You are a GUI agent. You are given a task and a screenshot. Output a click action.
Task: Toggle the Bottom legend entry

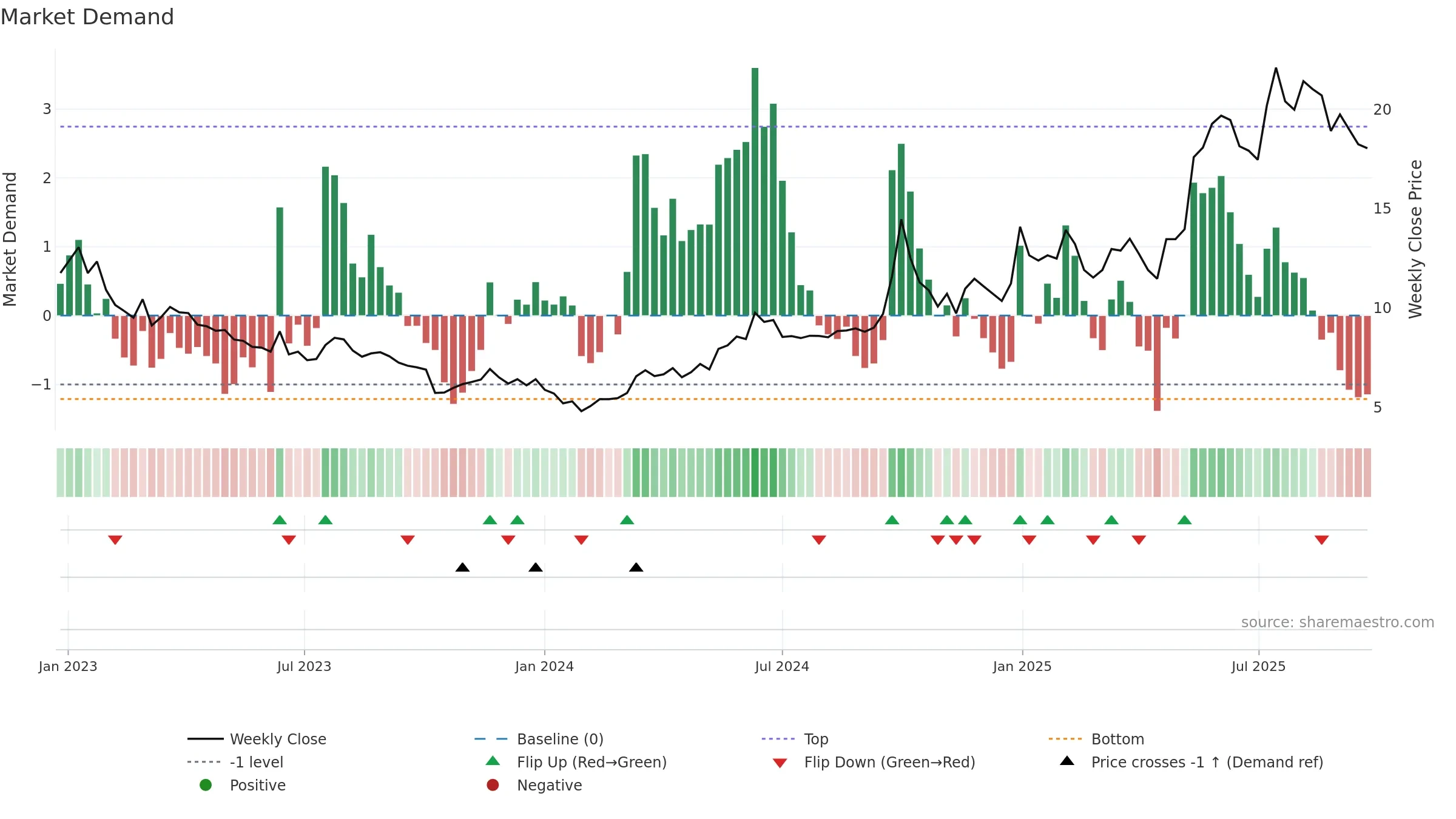[1096, 739]
